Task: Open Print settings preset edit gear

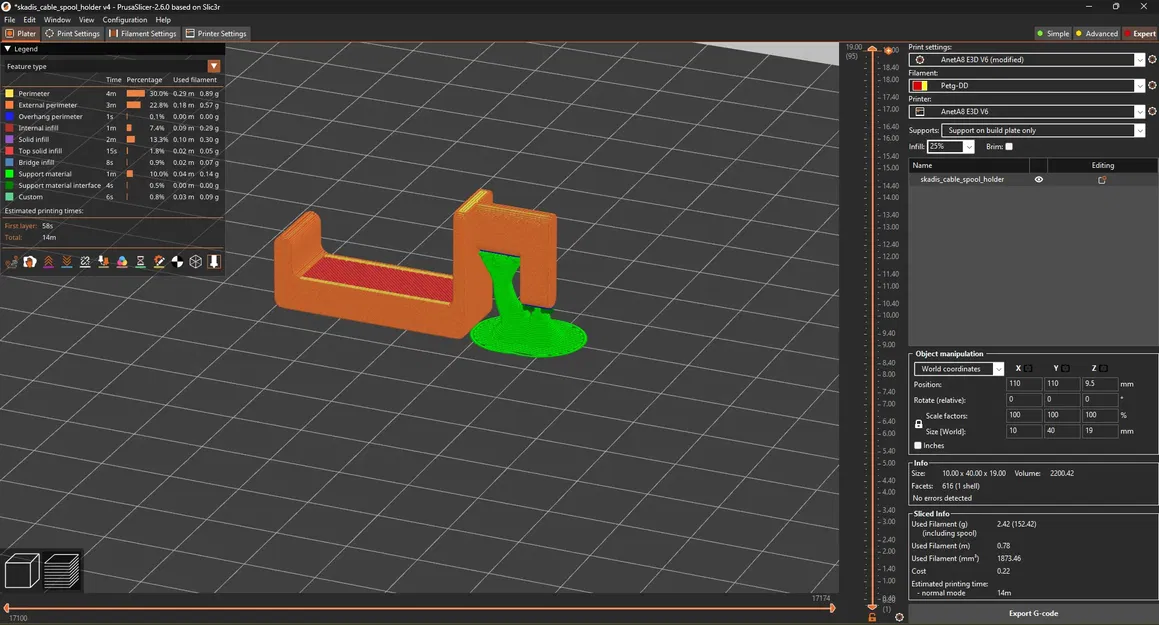Action: point(1152,59)
